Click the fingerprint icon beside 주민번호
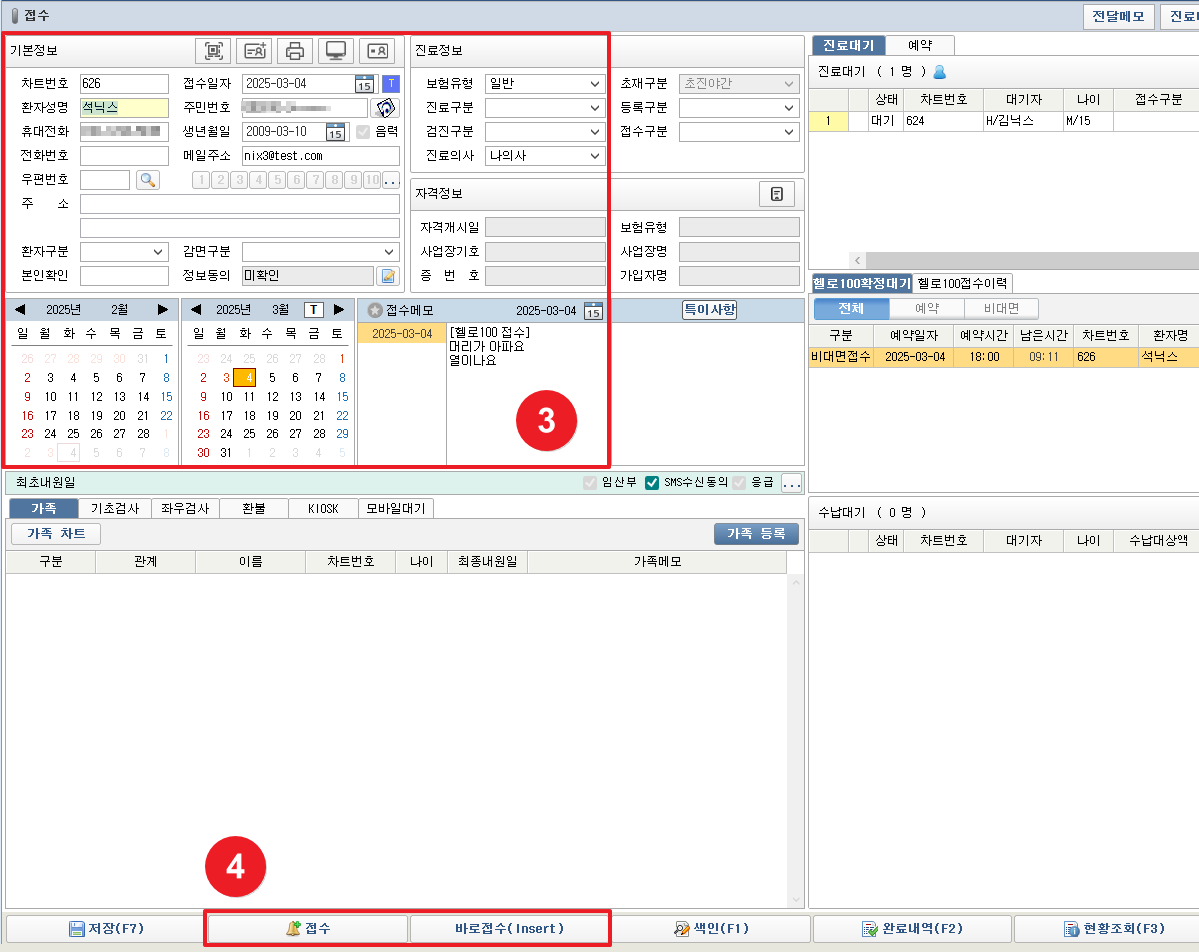The image size is (1199, 952). pos(384,108)
